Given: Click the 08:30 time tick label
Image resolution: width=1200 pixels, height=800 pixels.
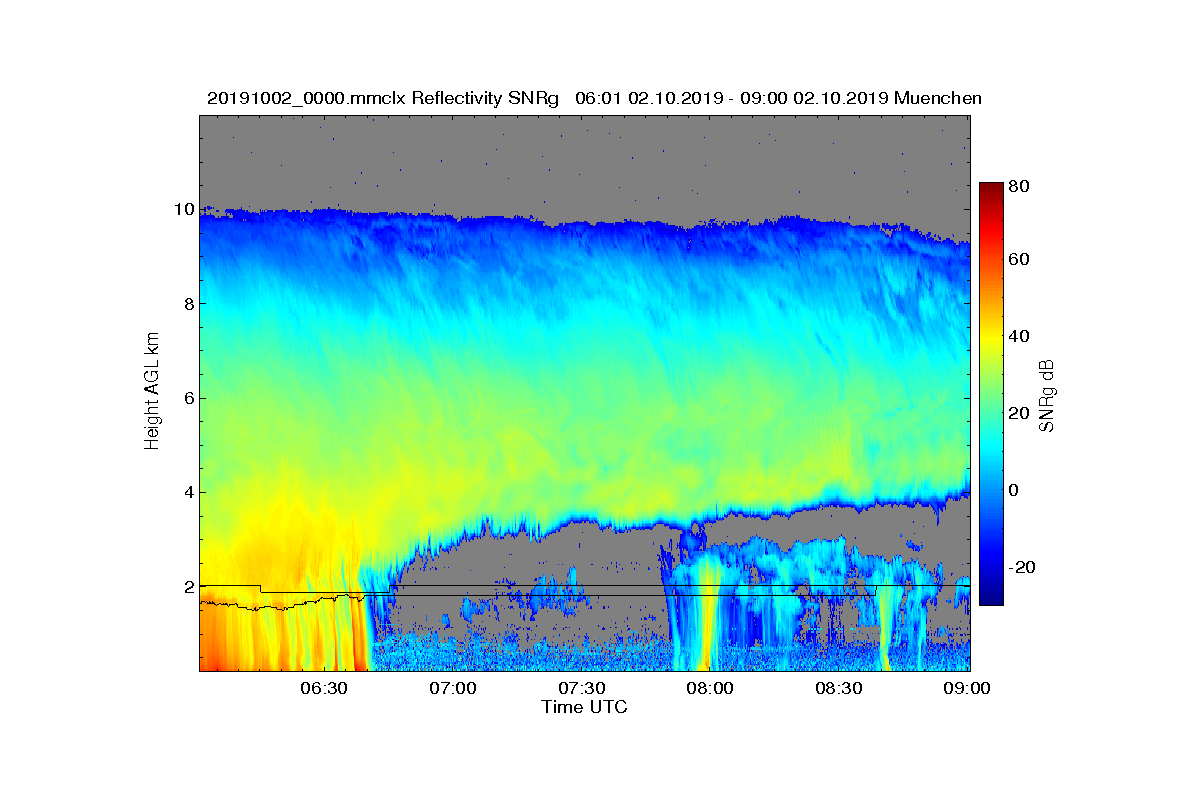Looking at the screenshot, I should 840,689.
